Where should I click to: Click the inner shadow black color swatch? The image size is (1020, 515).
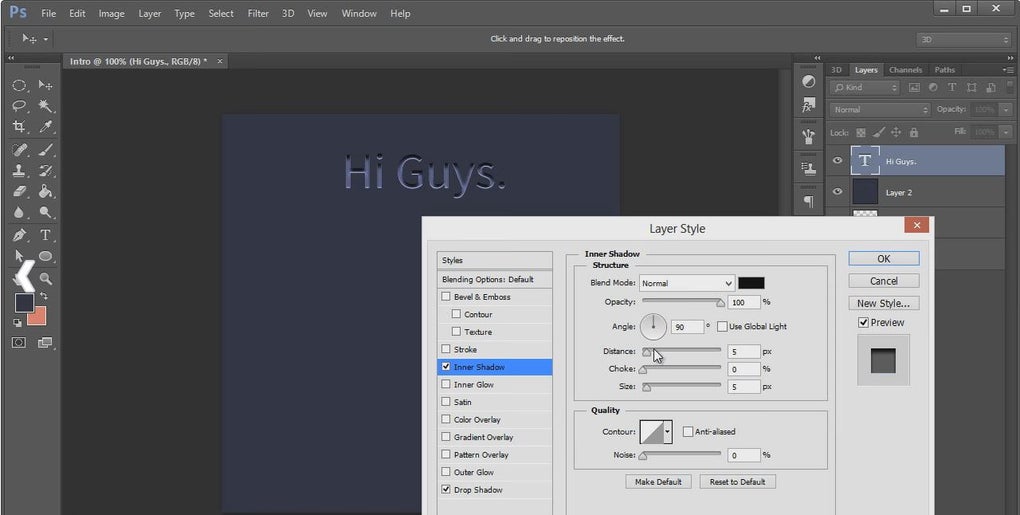click(751, 284)
